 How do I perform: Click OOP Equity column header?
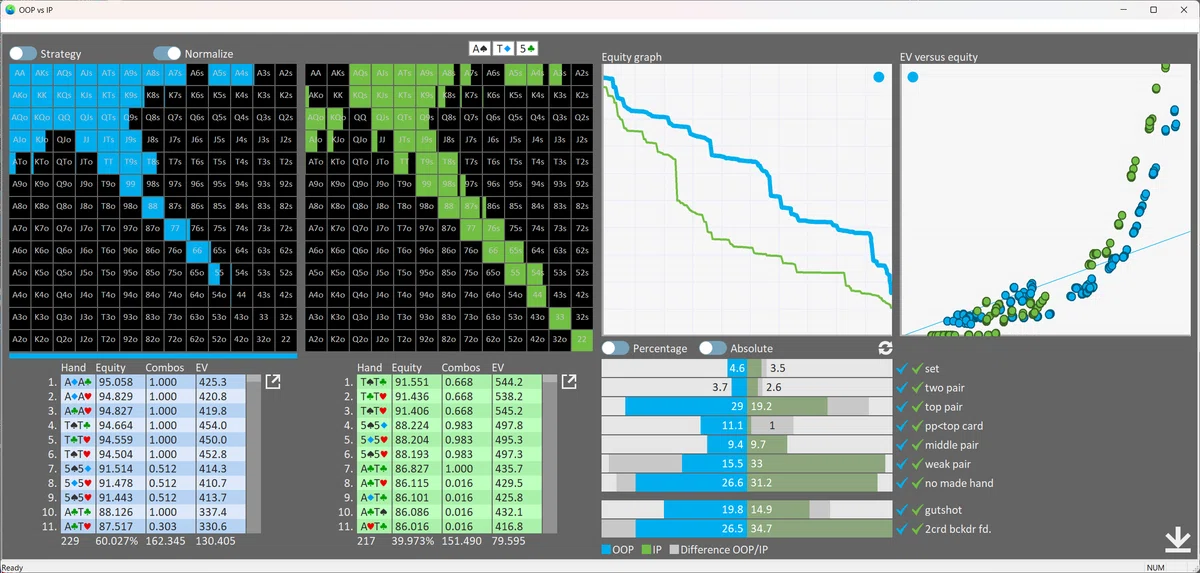[x=112, y=368]
